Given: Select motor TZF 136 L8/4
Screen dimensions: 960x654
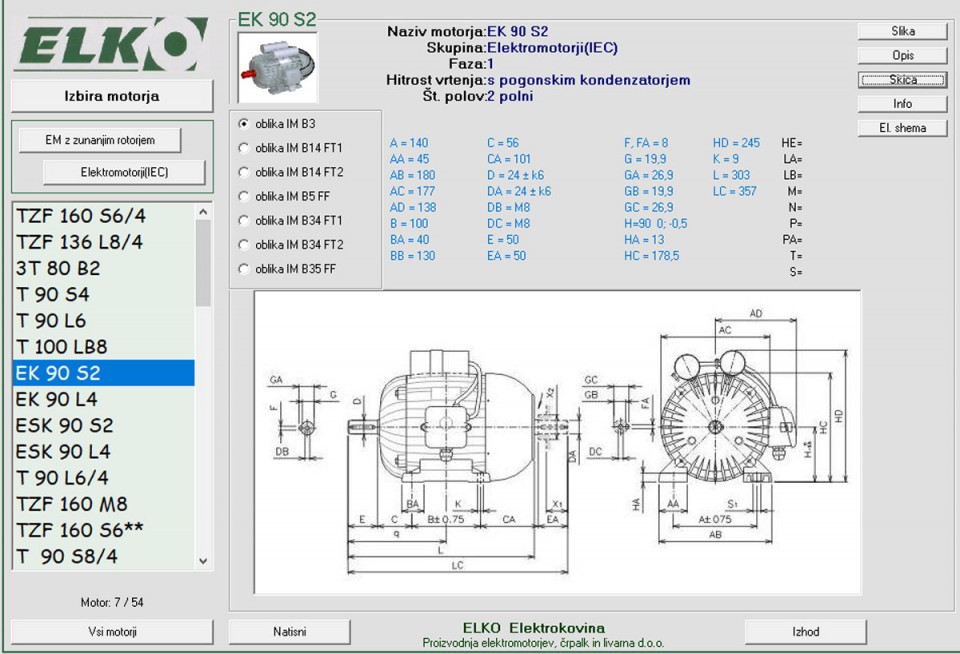Looking at the screenshot, I should [x=103, y=242].
